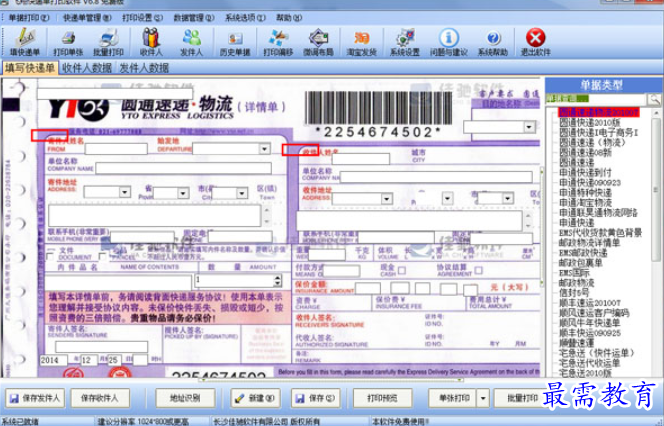Open the 快递单管理(M) menu
Viewport: 664px width, 426px height.
point(87,18)
